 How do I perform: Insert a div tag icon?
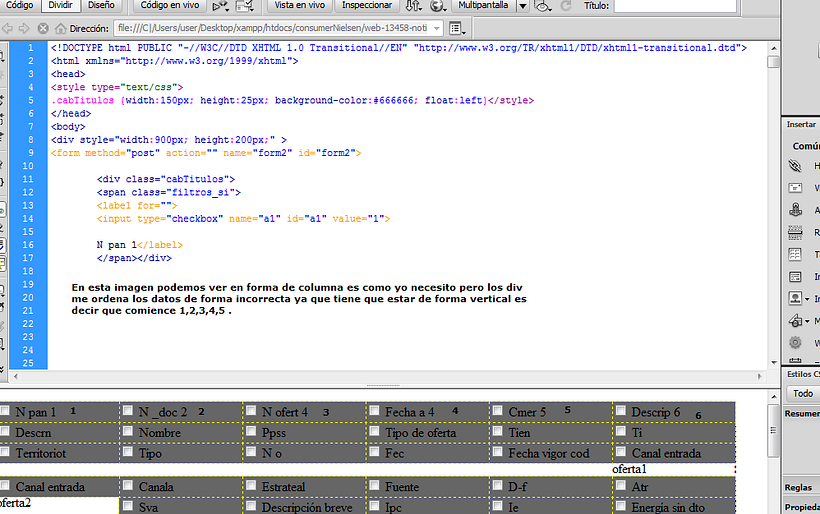coord(795,276)
